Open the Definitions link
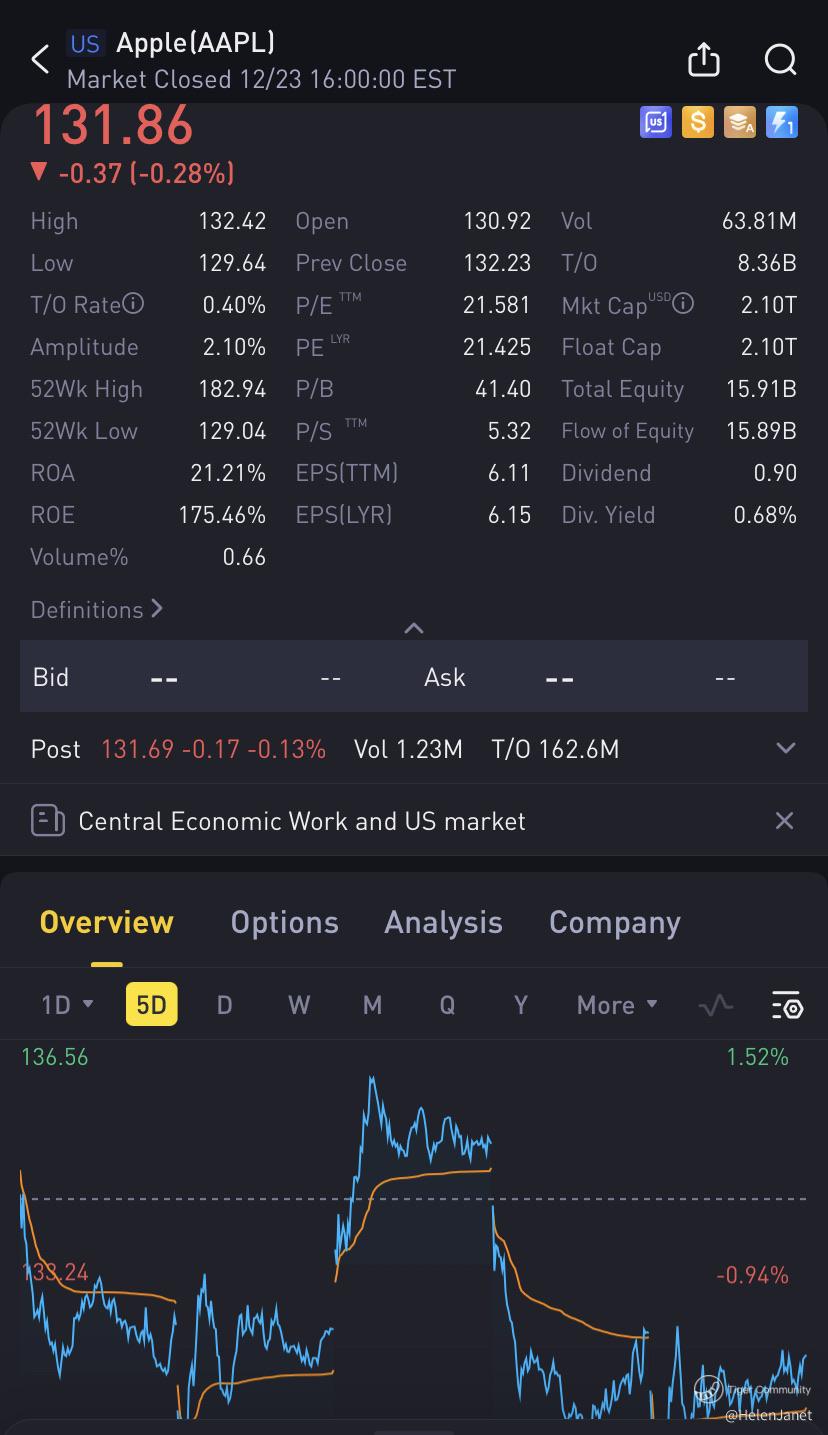The image size is (828, 1435). pyautogui.click(x=97, y=610)
